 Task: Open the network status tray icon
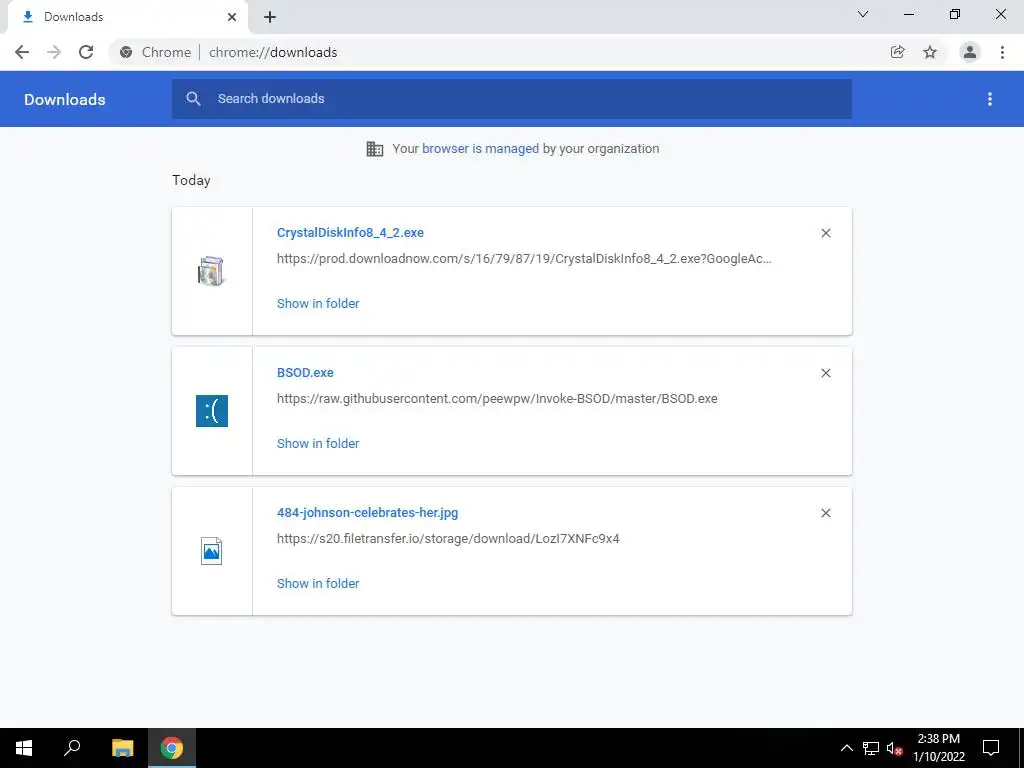point(871,748)
